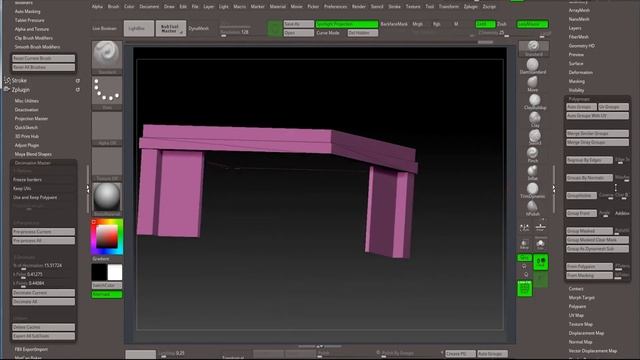Open the Zplugin menu
This screenshot has height=360, width=640.
coord(471,7)
